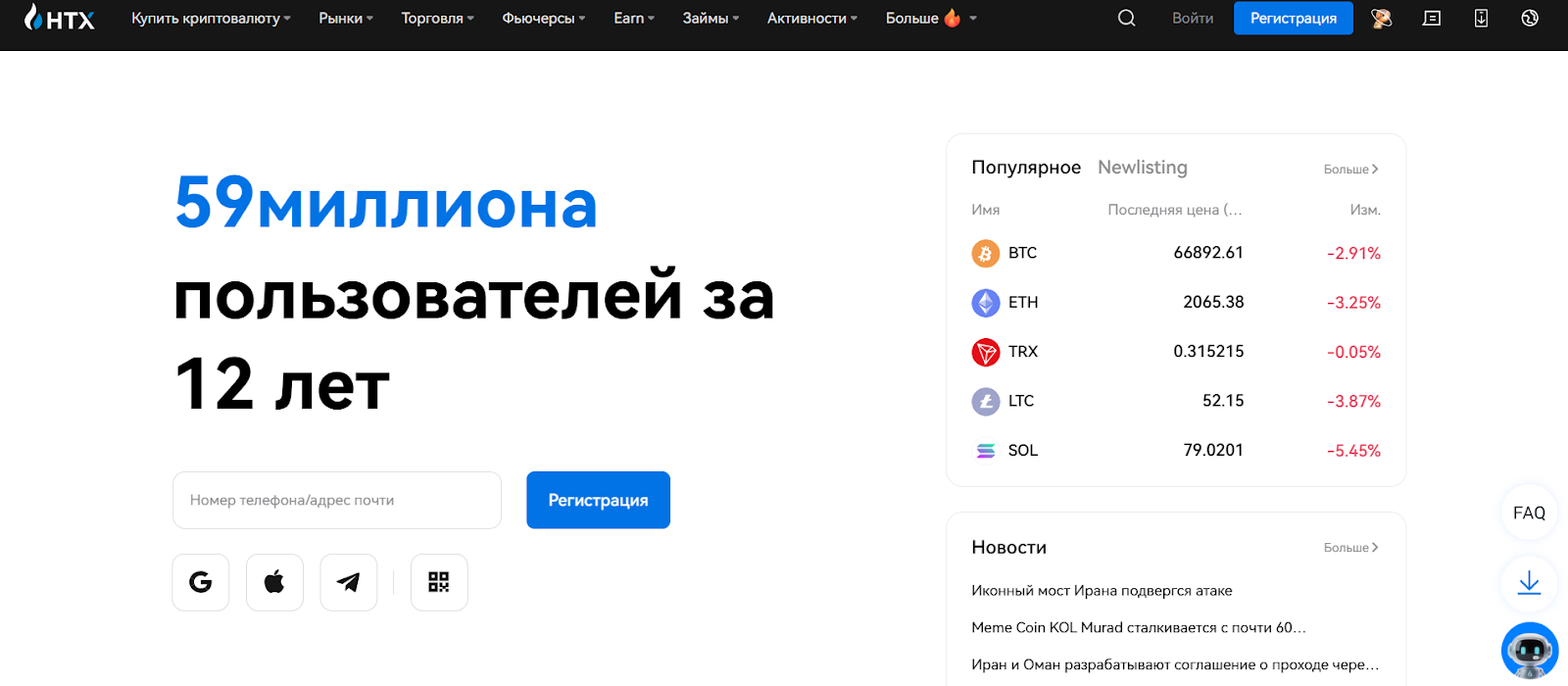Switch to the Newlisting tab
The width and height of the screenshot is (1568, 686).
(1143, 168)
